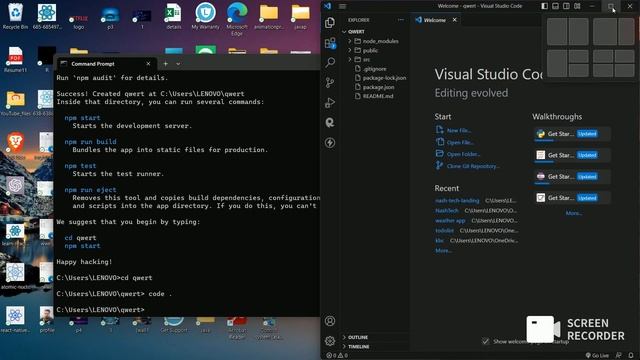Viewport: 640px width, 360px height.
Task: Close the Welcome tab
Action: (x=454, y=20)
